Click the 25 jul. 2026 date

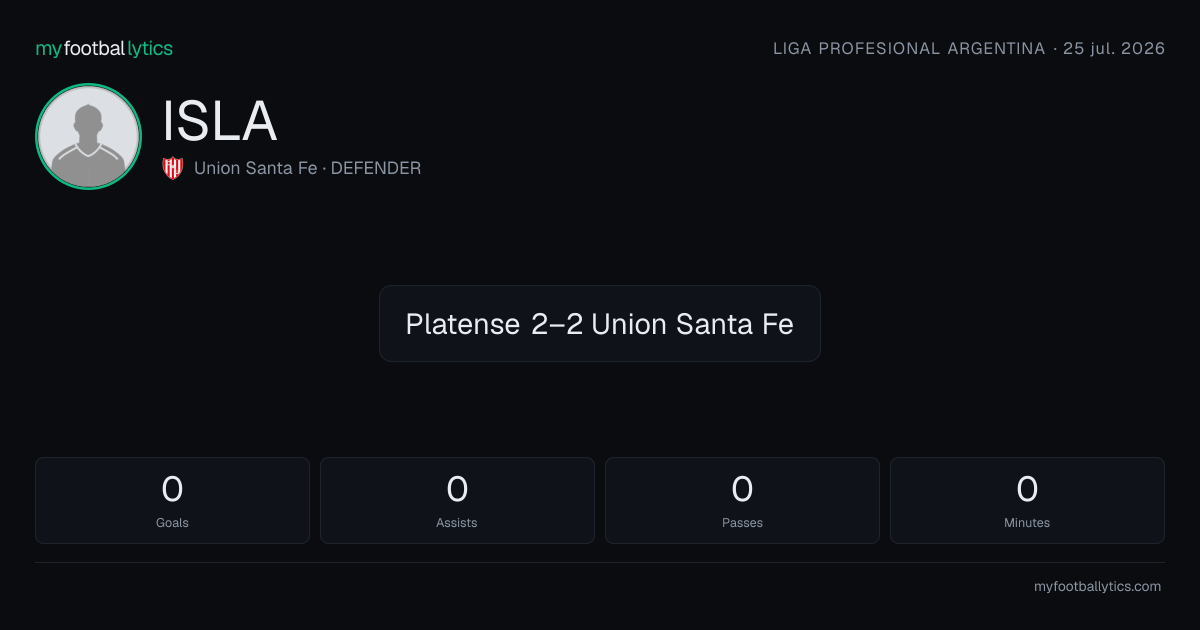pos(1114,48)
